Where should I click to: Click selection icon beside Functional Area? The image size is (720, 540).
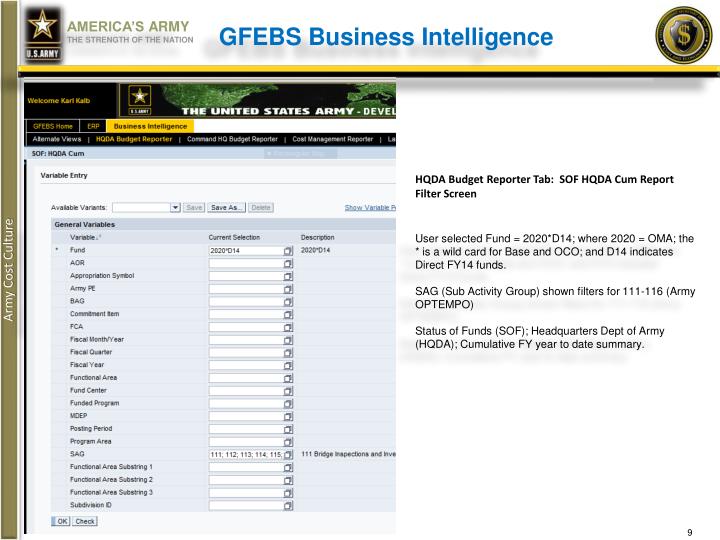click(288, 378)
